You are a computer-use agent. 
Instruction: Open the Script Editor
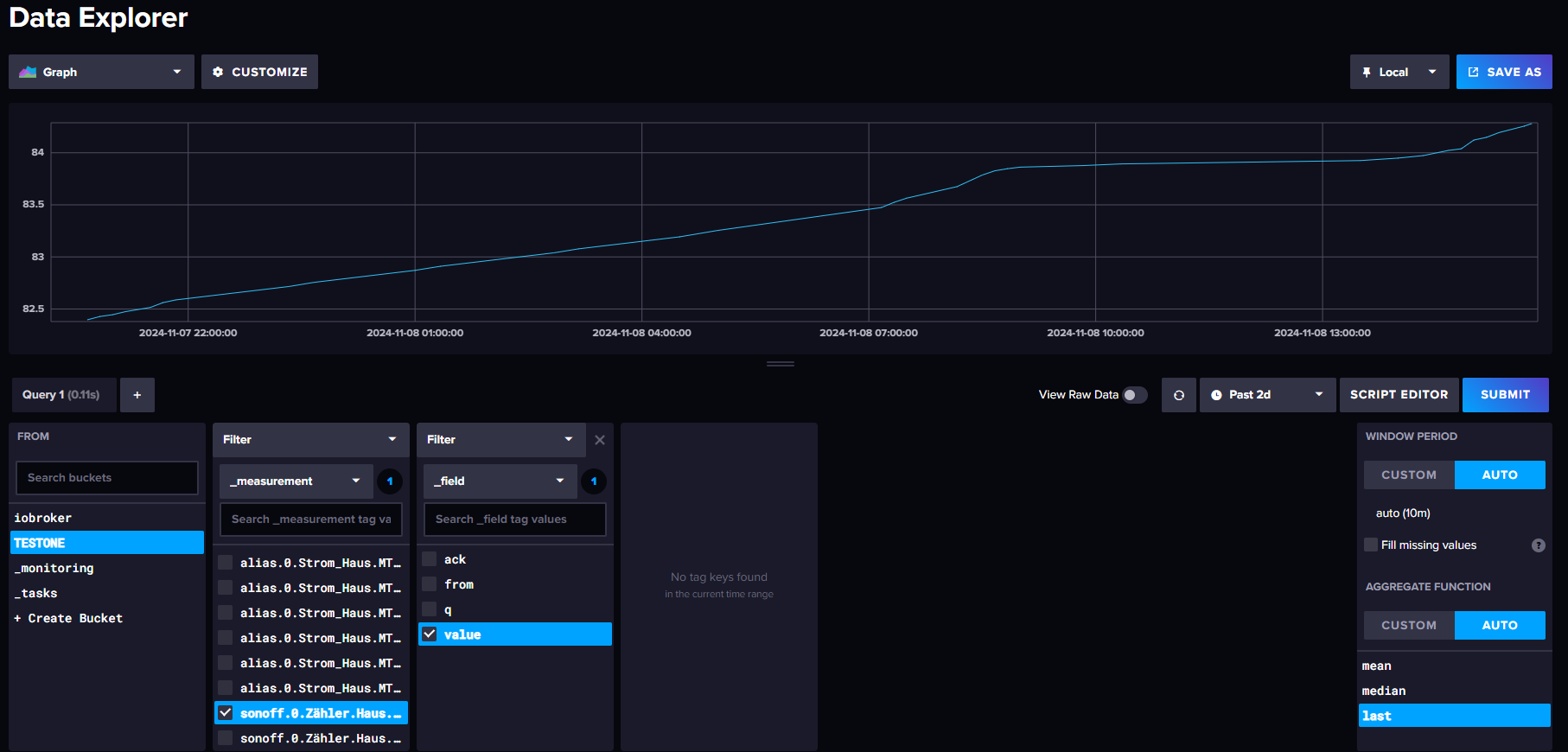[x=1399, y=395]
